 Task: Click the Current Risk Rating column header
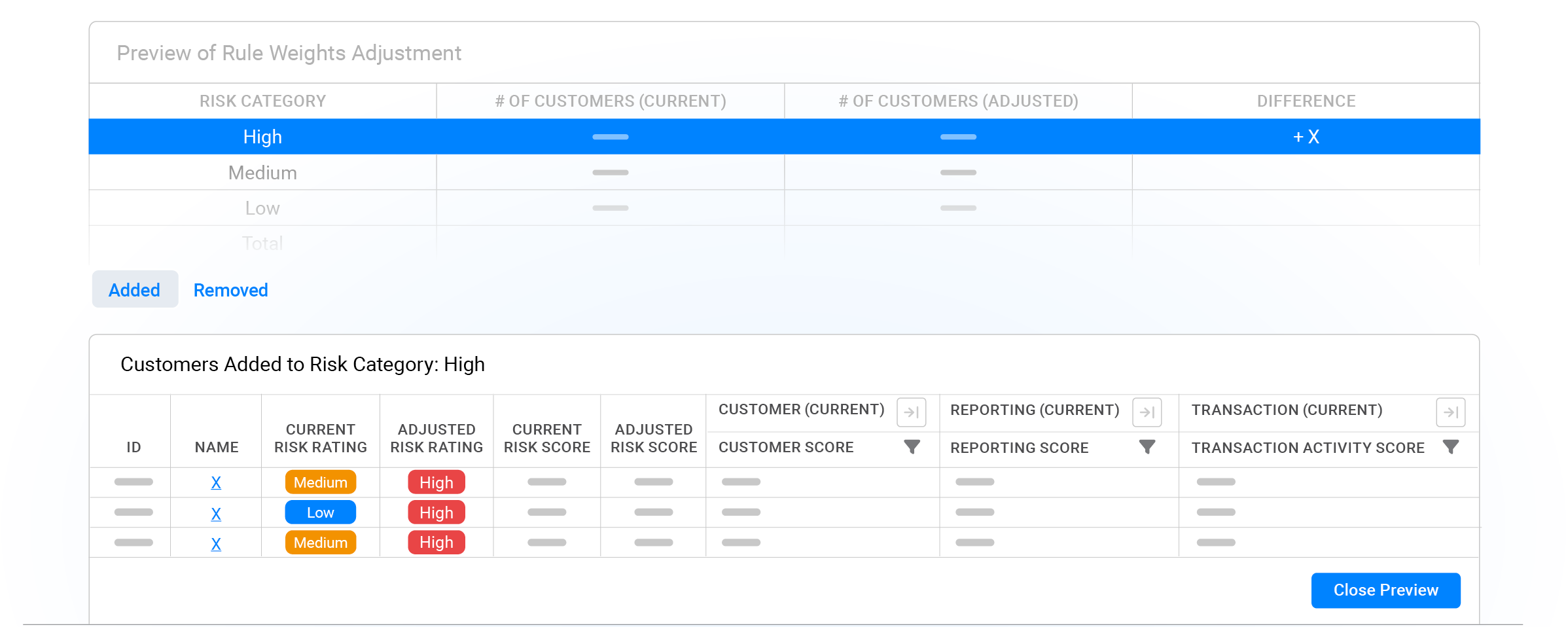tap(320, 438)
